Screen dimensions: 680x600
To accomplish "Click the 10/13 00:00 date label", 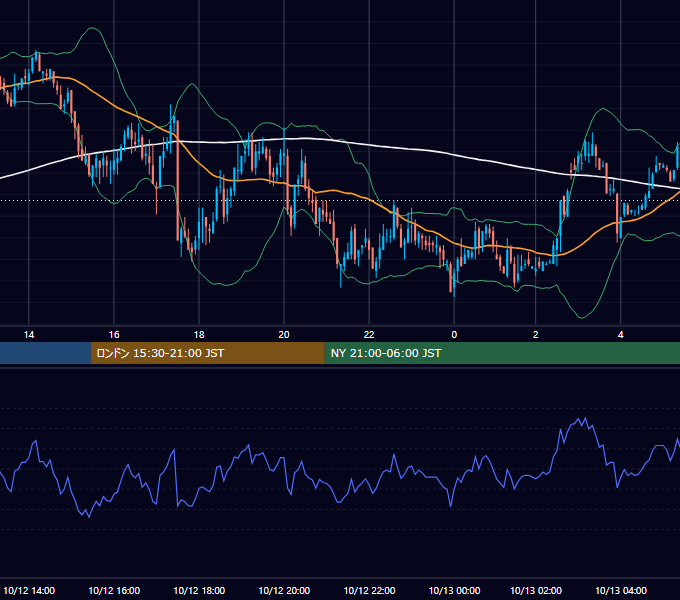I will tap(454, 590).
